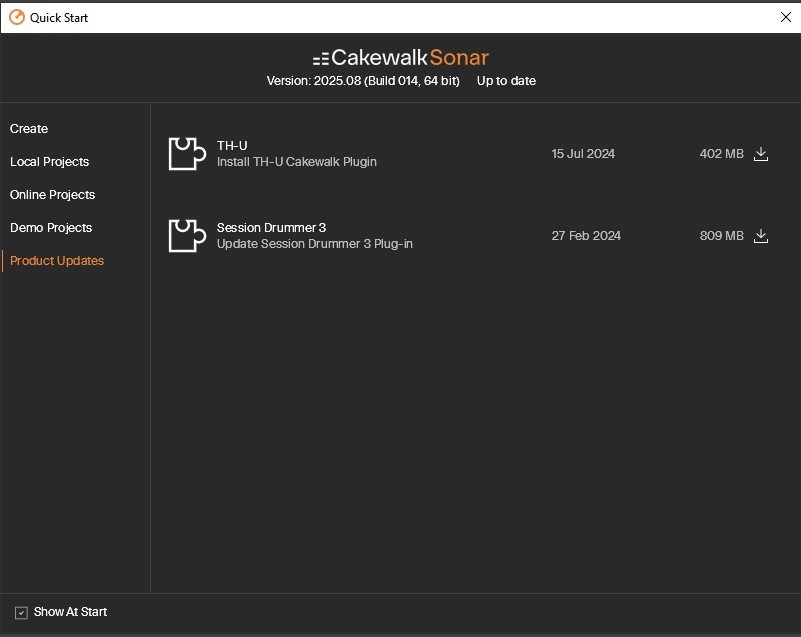Switch to Online Projects
The width and height of the screenshot is (801, 637).
point(53,195)
